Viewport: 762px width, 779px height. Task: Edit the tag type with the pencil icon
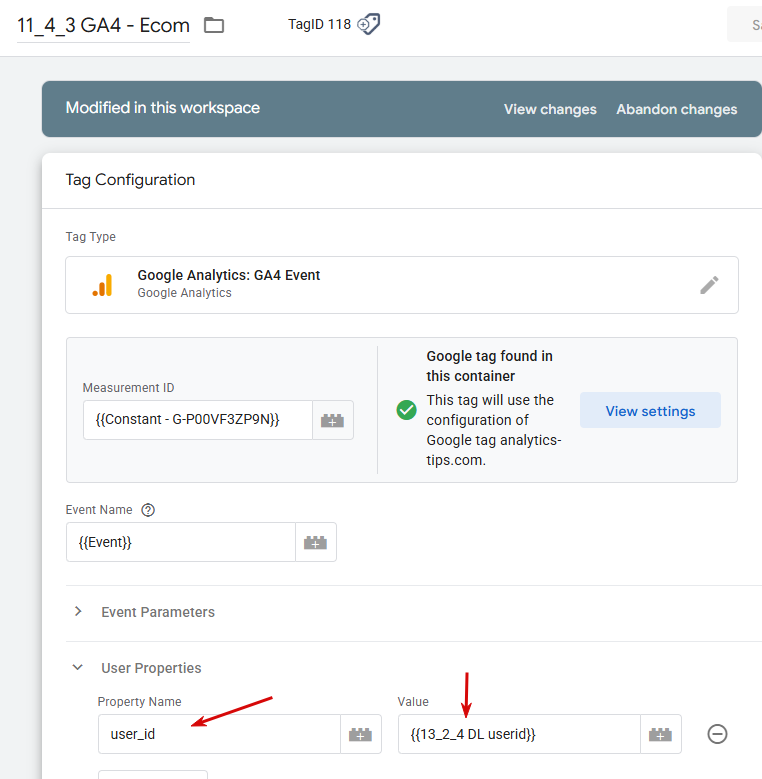[709, 285]
